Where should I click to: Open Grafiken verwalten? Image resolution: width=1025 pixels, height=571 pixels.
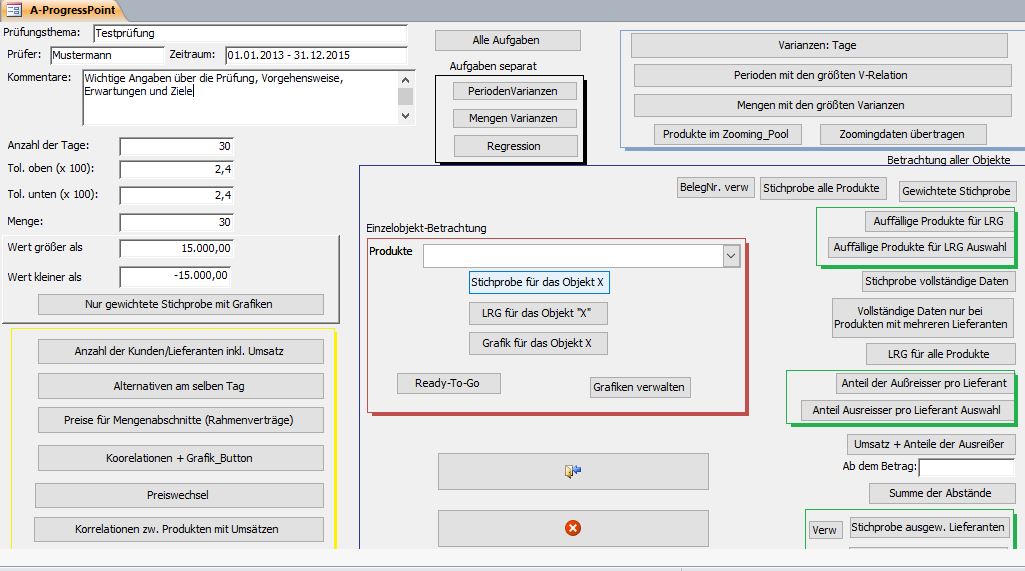point(640,387)
